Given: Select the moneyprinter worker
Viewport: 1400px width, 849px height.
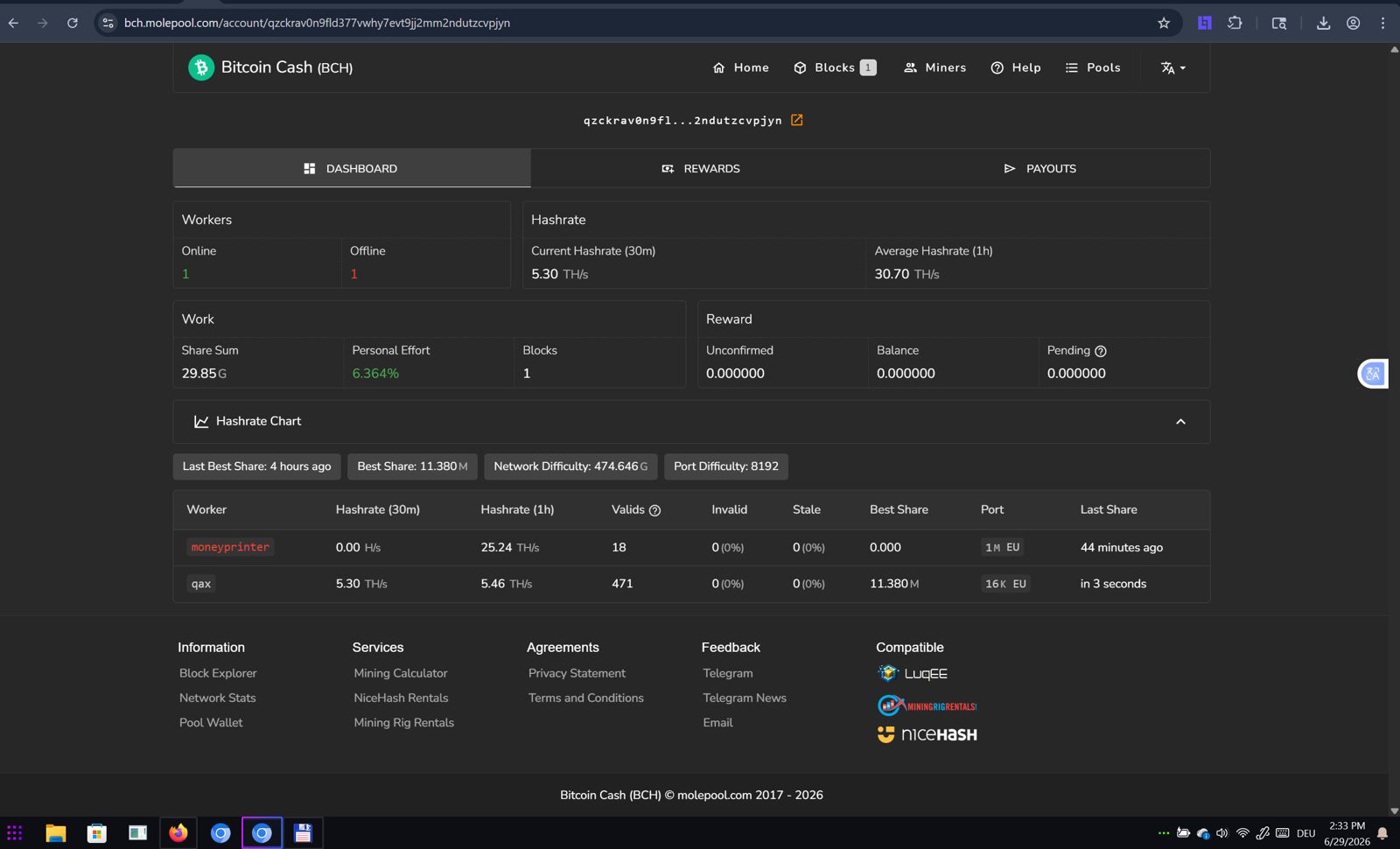Looking at the screenshot, I should tap(230, 547).
